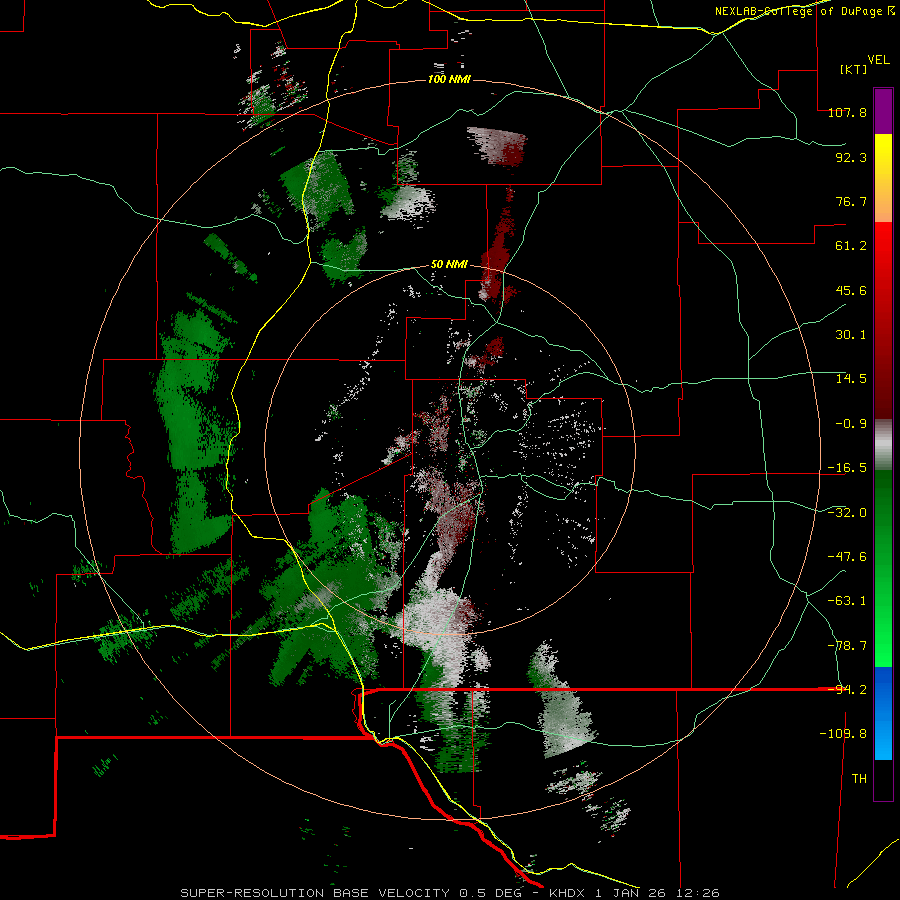Click the 30.1 velocity scale label
The image size is (900, 900).
[x=851, y=334]
